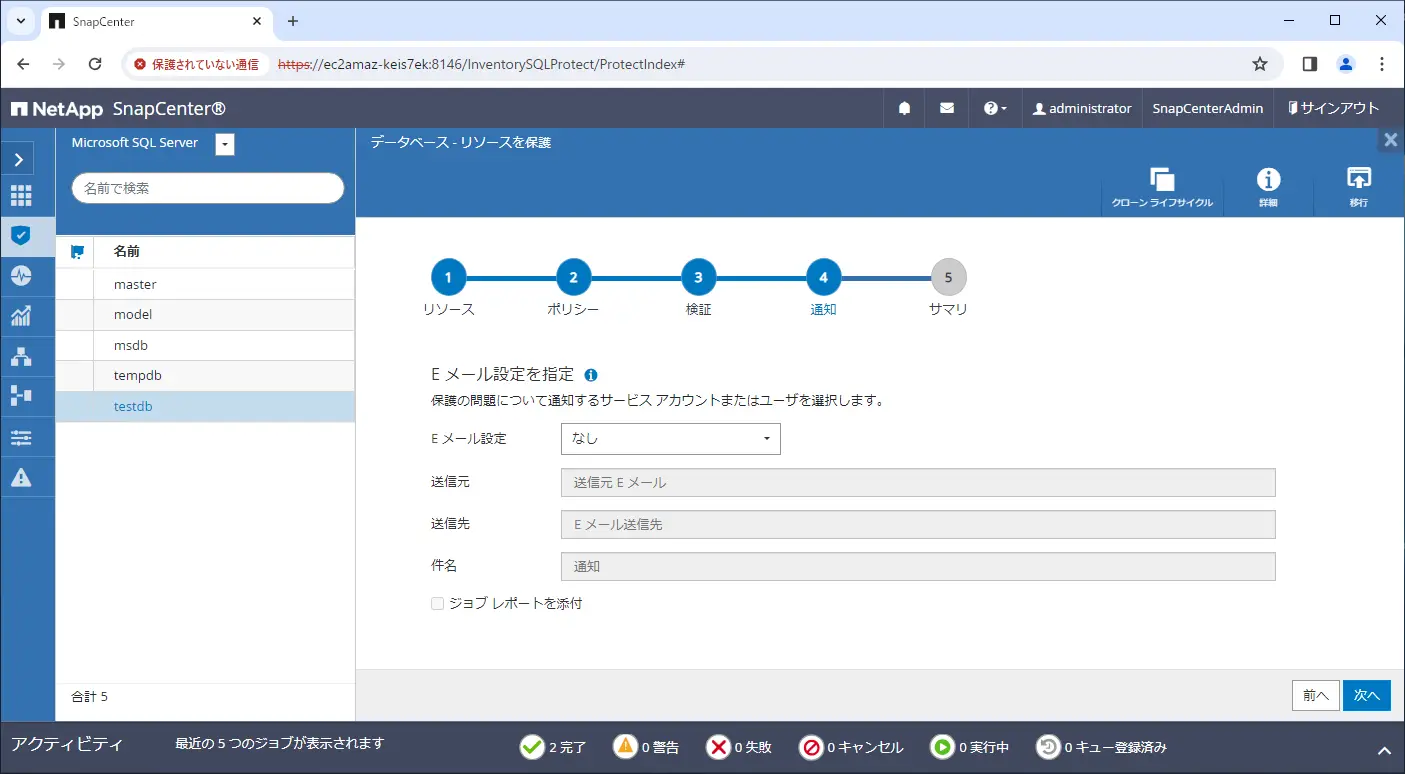Viewport: 1405px width, 774px height.
Task: Click the browser back arrow
Action: coord(23,64)
